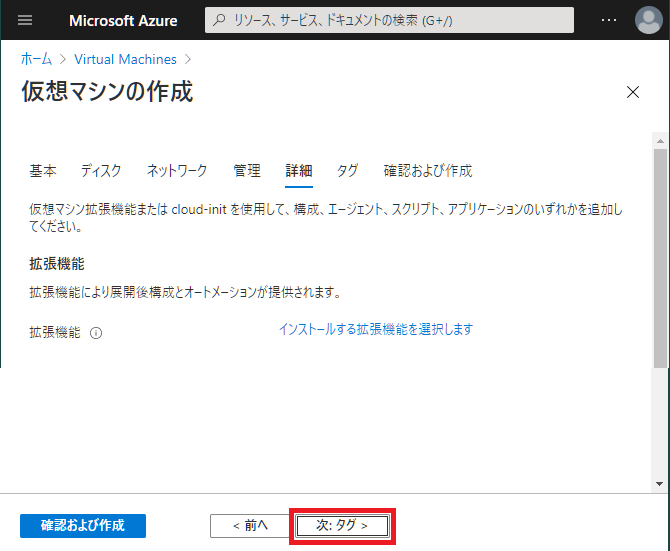Click the info icon beside 拡張機能
The image size is (670, 551).
(96, 333)
